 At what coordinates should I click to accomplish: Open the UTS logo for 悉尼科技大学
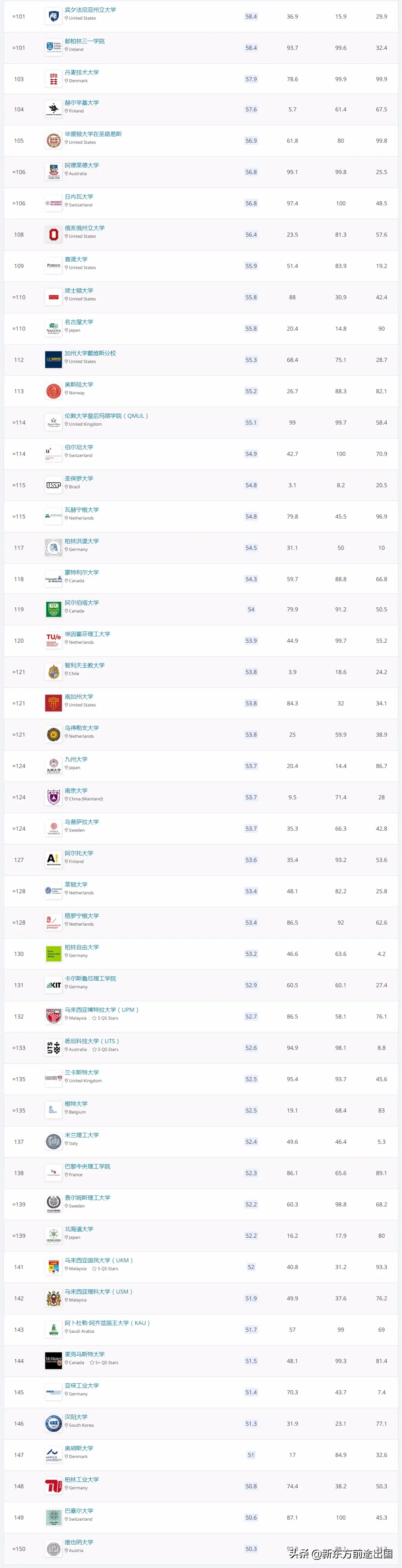tap(54, 1047)
